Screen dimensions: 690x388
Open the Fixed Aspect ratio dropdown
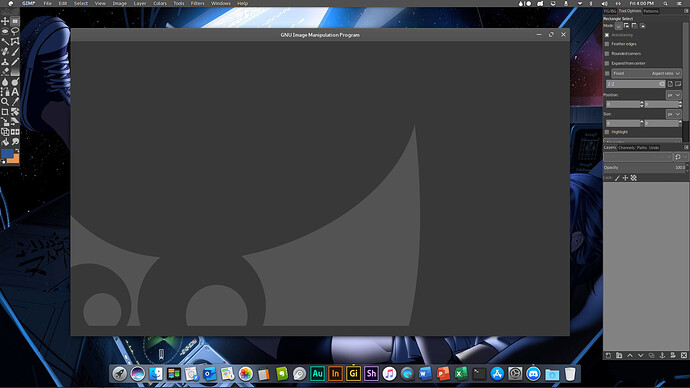646,73
